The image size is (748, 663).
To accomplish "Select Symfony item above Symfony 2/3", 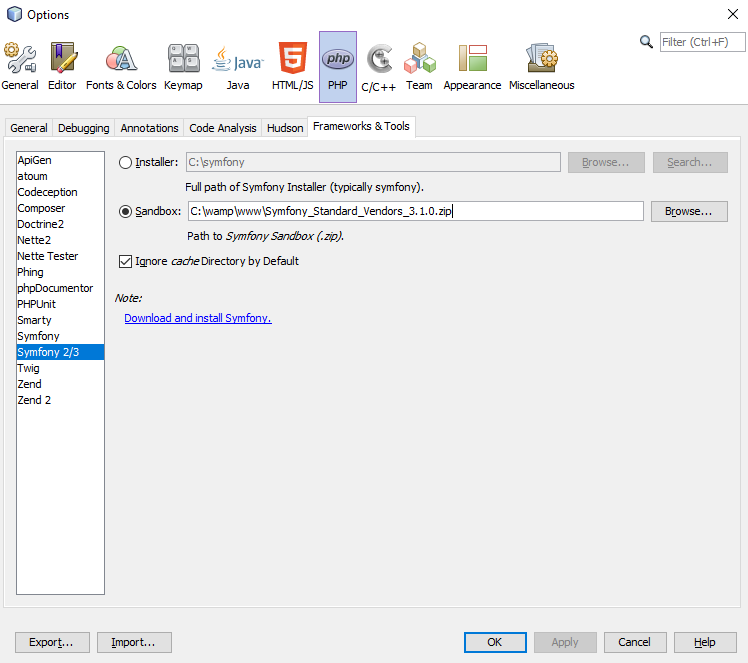I will click(x=60, y=336).
